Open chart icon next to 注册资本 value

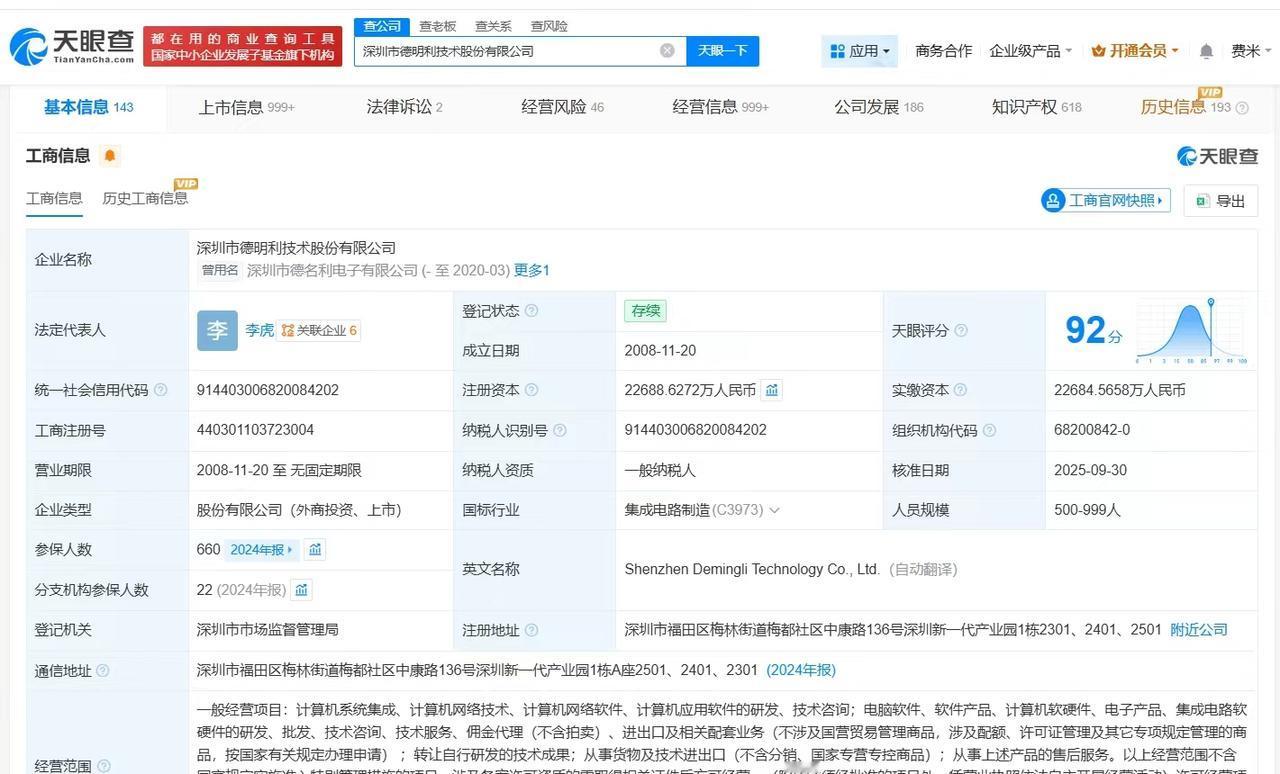point(772,390)
